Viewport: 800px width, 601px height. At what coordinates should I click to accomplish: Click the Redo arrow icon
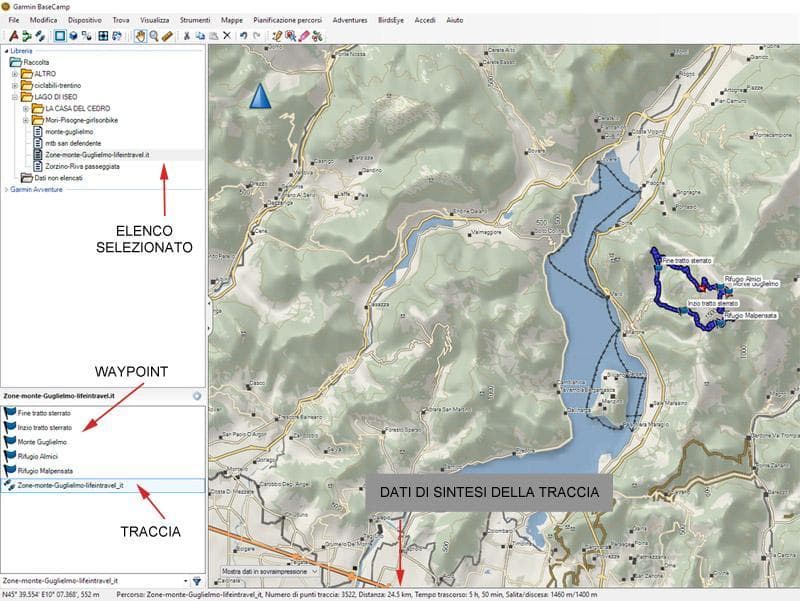(x=257, y=36)
